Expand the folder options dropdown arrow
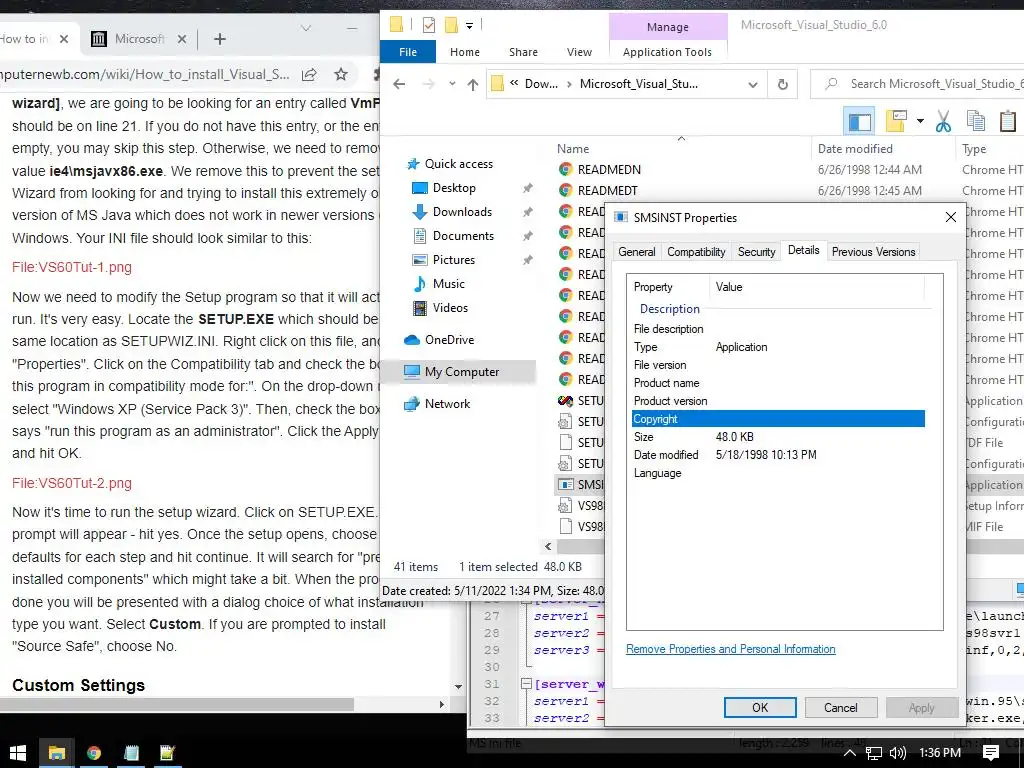Screen dimensions: 1024x768 pos(920,121)
